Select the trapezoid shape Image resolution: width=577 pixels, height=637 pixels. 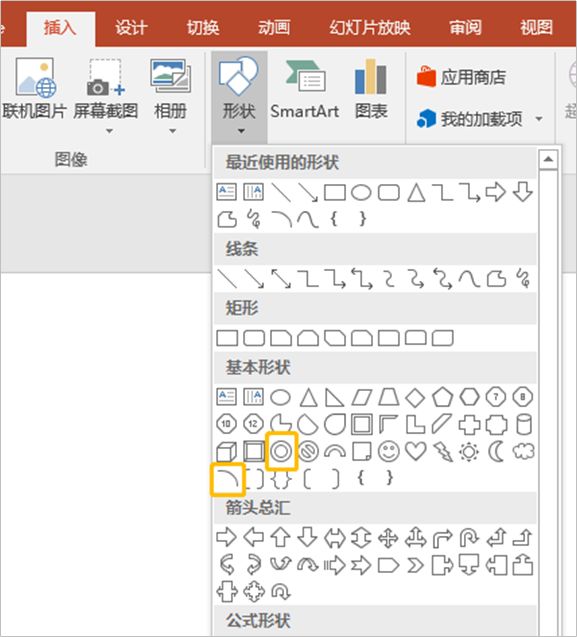pos(388,397)
